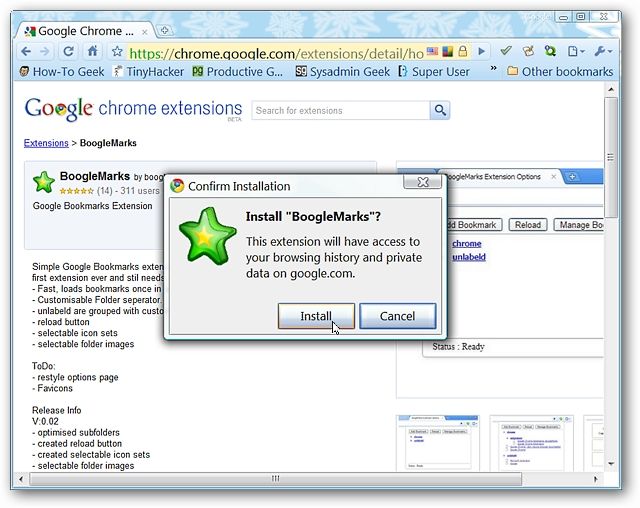The height and width of the screenshot is (508, 640).
Task: Click Cancel in the confirm dialog
Action: tap(398, 316)
